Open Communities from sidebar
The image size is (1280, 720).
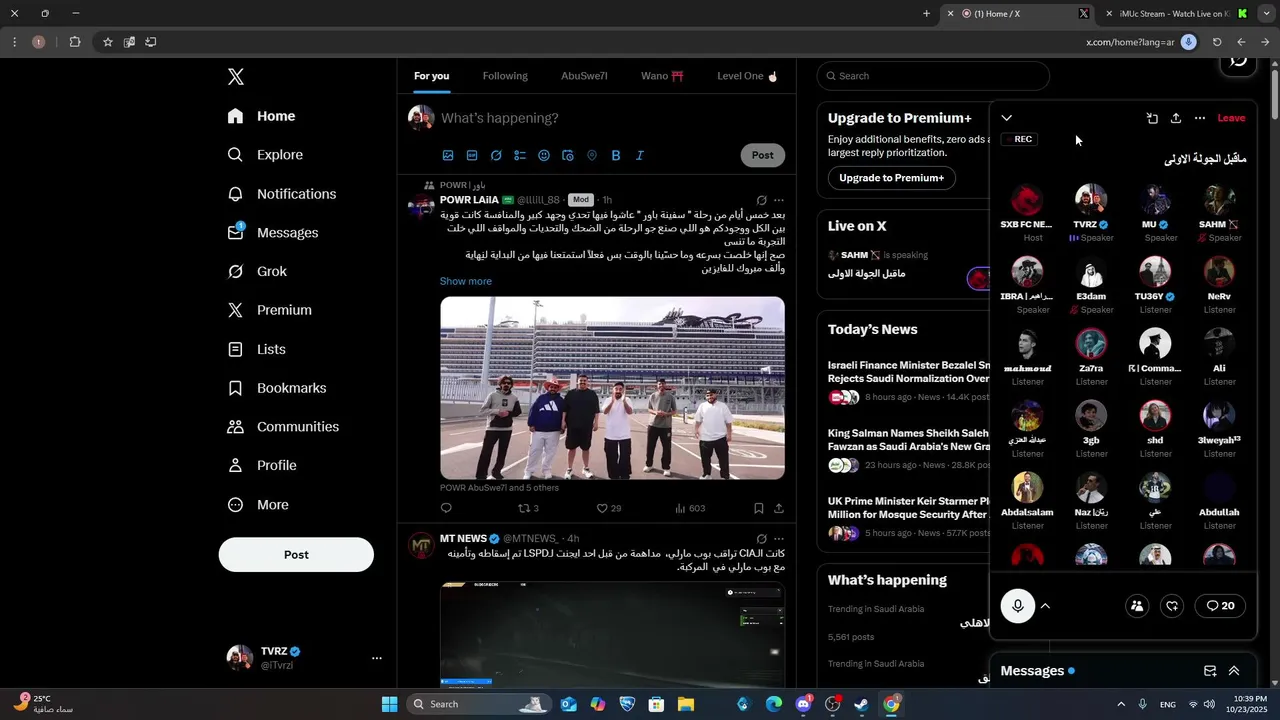[284, 427]
